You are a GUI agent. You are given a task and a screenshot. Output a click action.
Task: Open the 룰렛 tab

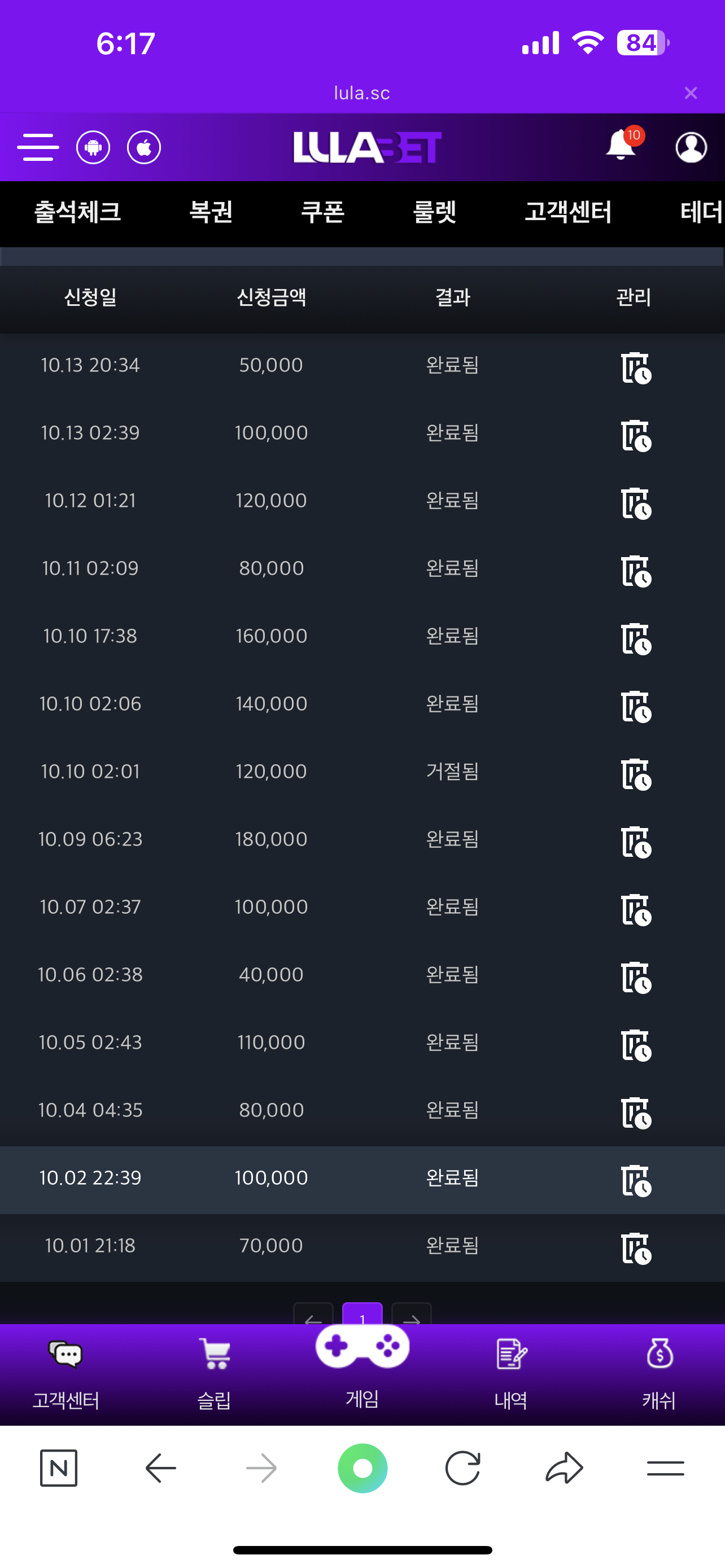[435, 212]
